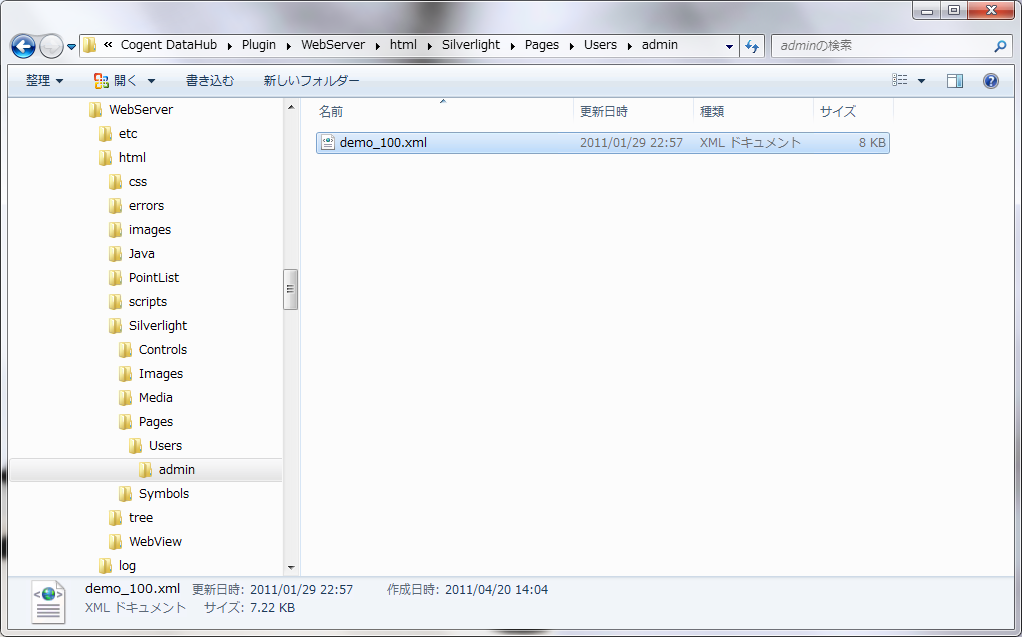Image resolution: width=1022 pixels, height=637 pixels.
Task: Open help with the question mark icon
Action: 991,81
